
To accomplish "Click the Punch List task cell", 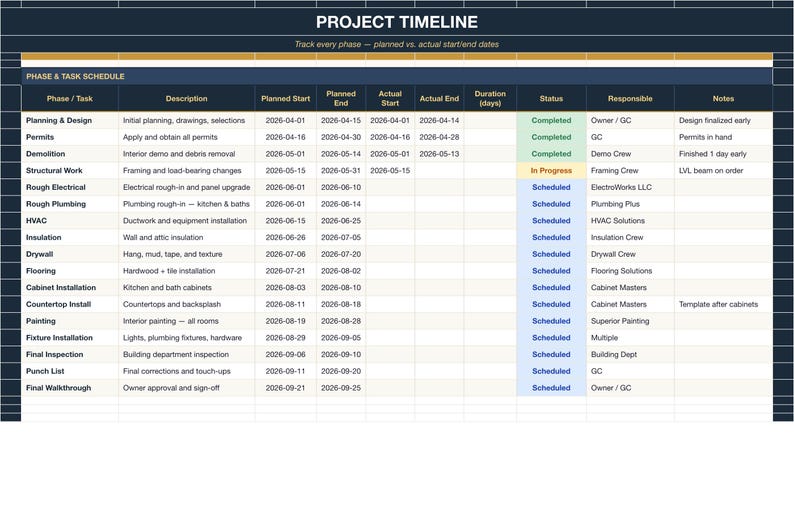I will click(70, 371).
